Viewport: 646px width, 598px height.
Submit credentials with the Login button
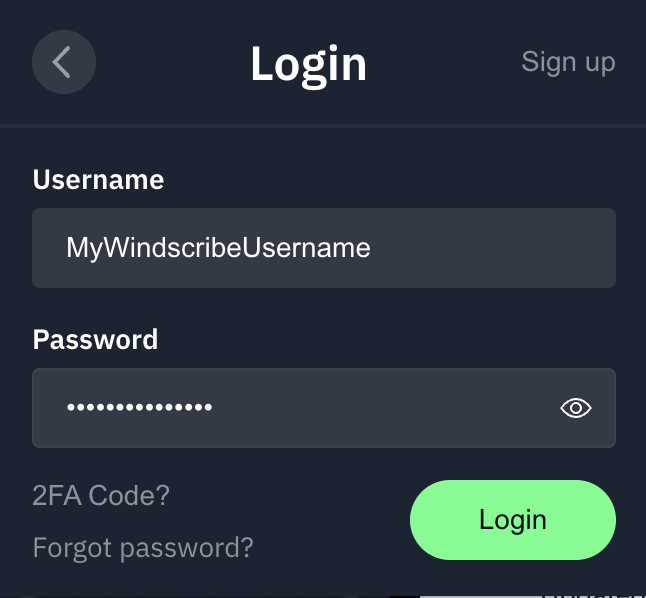coord(512,520)
